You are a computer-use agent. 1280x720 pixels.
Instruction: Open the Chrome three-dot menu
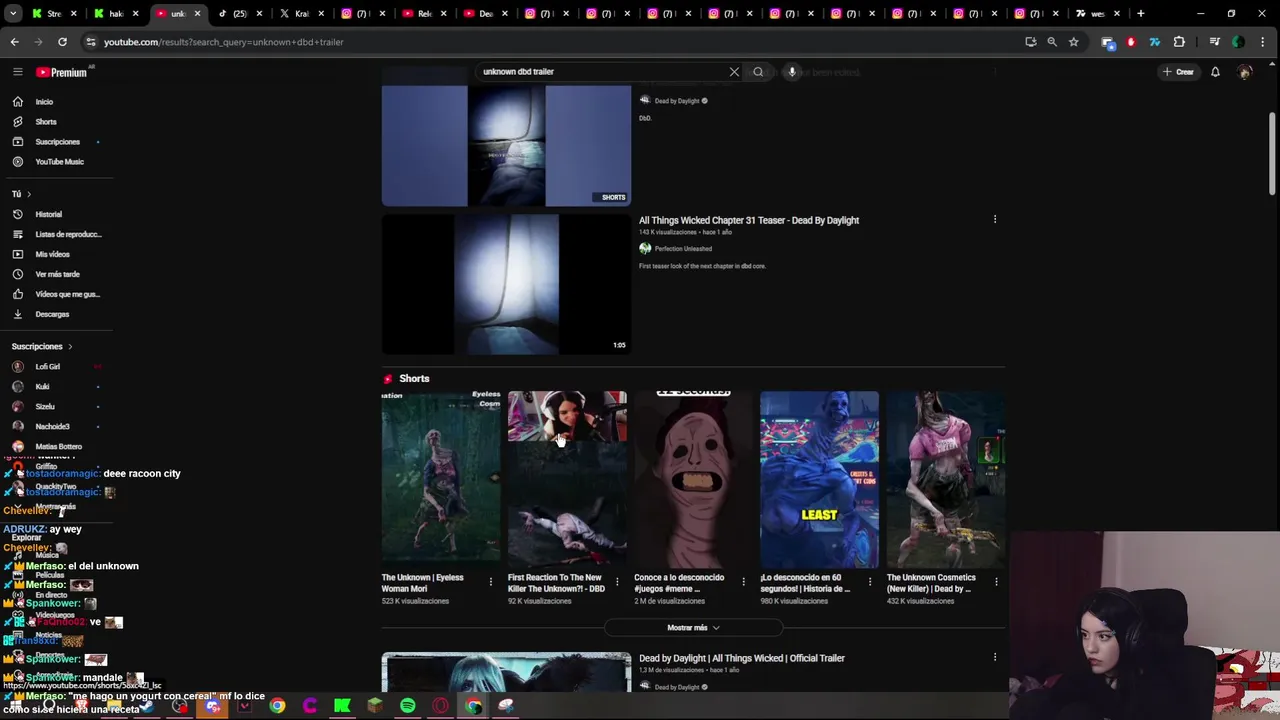tap(1263, 42)
